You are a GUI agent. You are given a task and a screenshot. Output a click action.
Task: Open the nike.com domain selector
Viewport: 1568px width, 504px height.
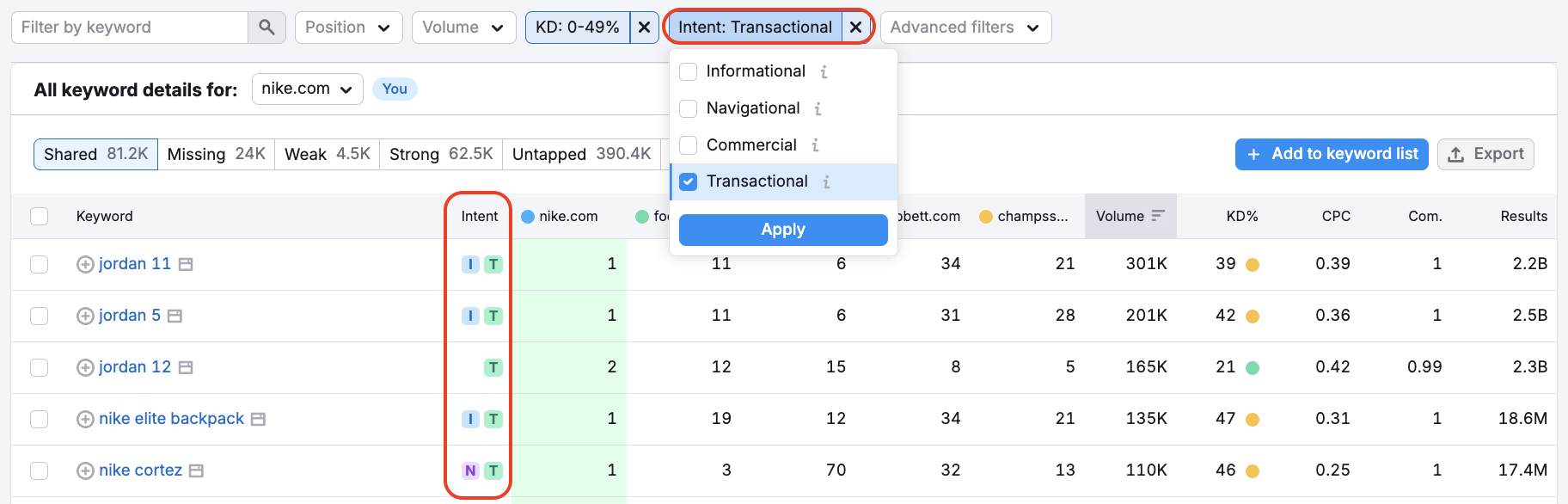(x=307, y=89)
